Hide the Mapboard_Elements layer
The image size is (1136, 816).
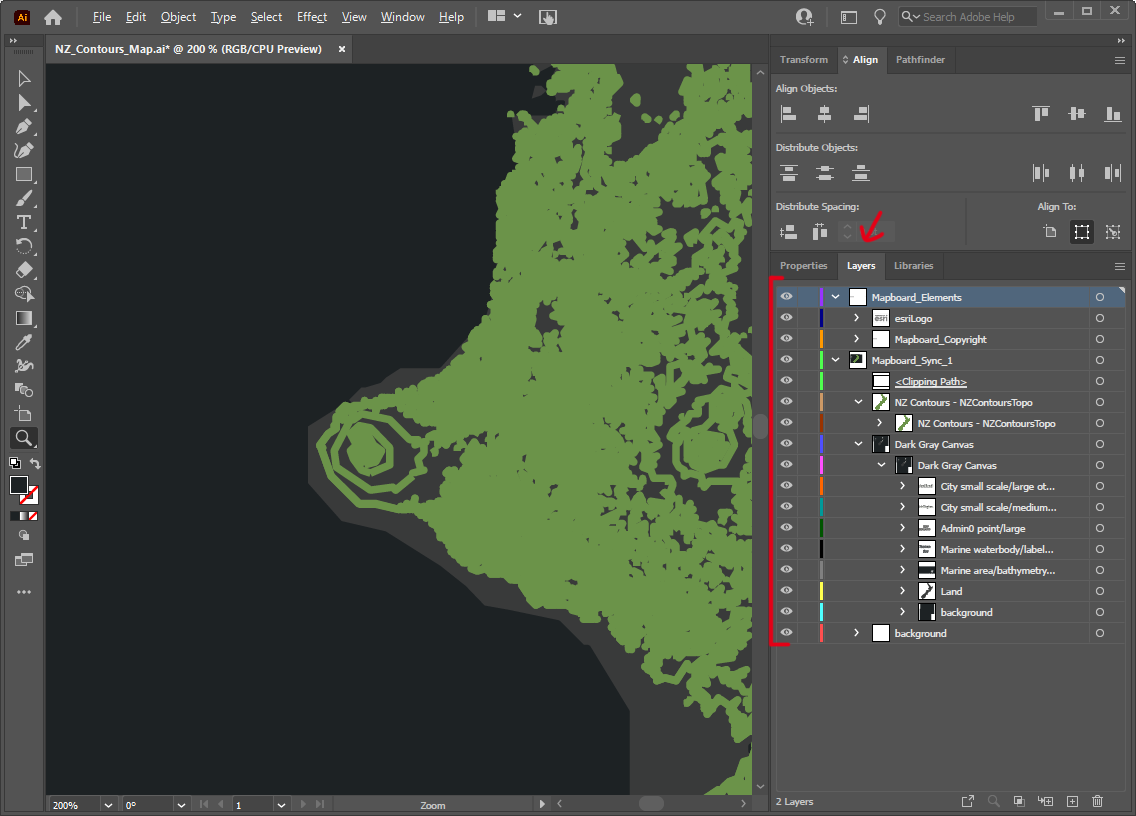(786, 297)
